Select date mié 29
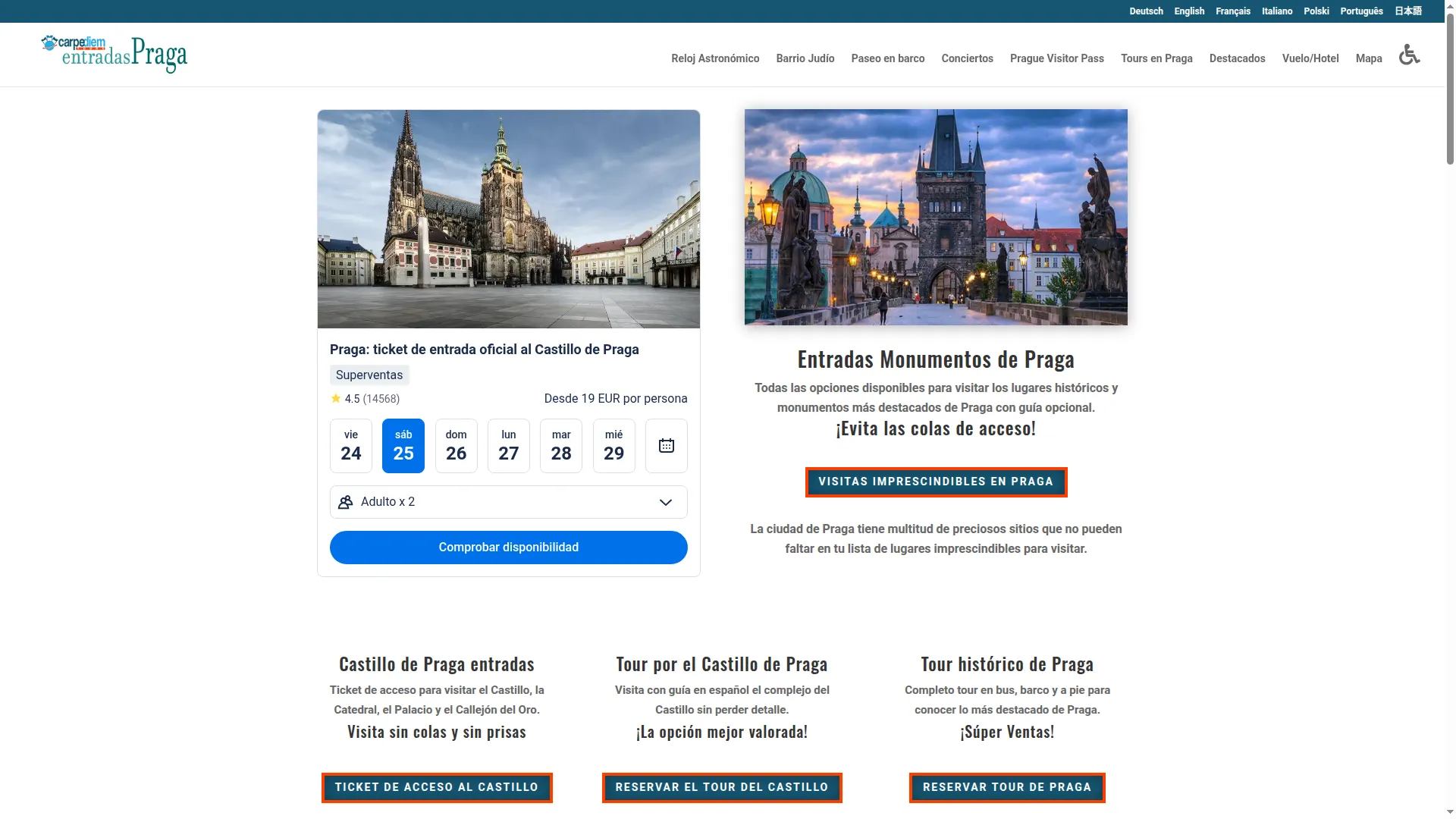This screenshot has width=1456, height=819. tap(614, 446)
